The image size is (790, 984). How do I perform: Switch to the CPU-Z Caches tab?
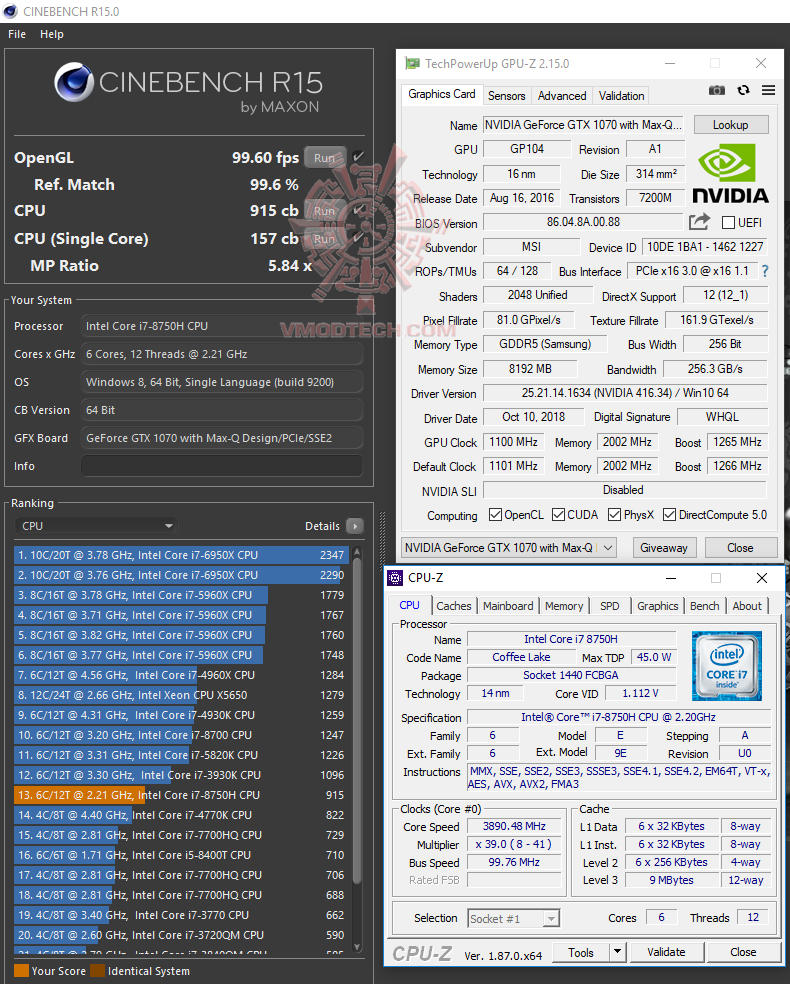point(454,606)
